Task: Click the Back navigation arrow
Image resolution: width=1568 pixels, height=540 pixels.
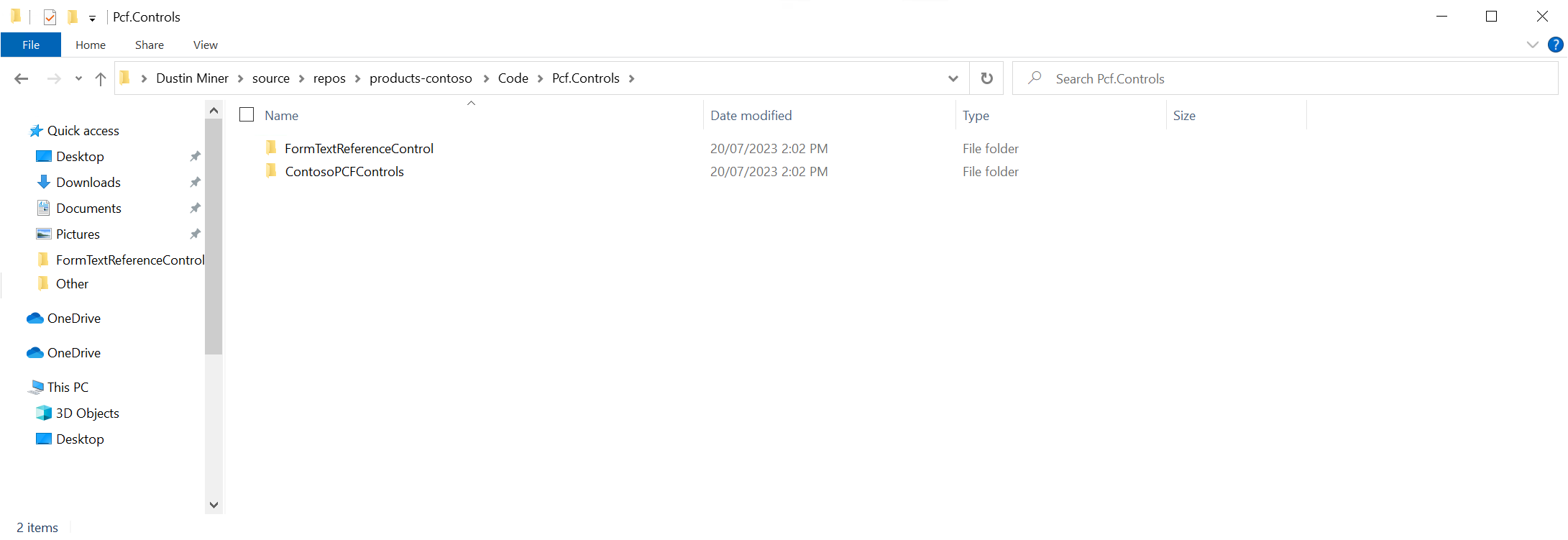Action: tap(22, 79)
